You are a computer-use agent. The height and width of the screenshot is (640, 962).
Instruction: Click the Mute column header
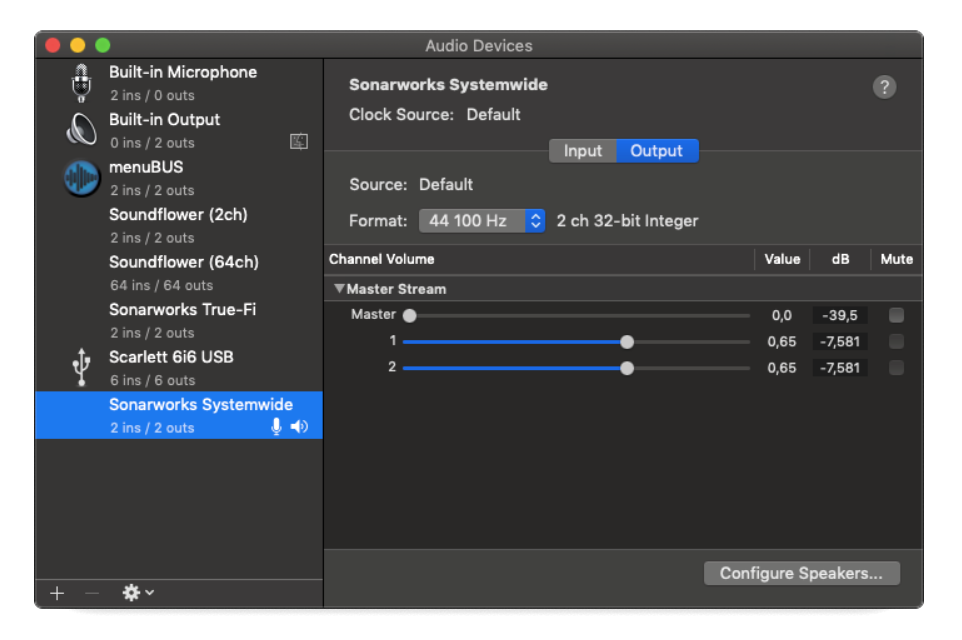[896, 260]
